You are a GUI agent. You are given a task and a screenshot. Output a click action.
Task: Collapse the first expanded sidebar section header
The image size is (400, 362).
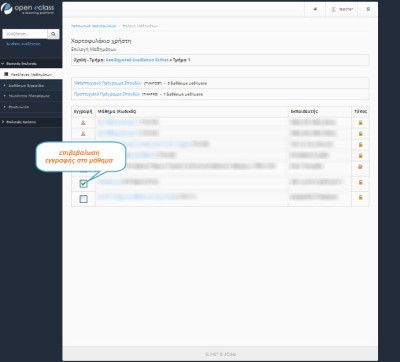pos(31,63)
